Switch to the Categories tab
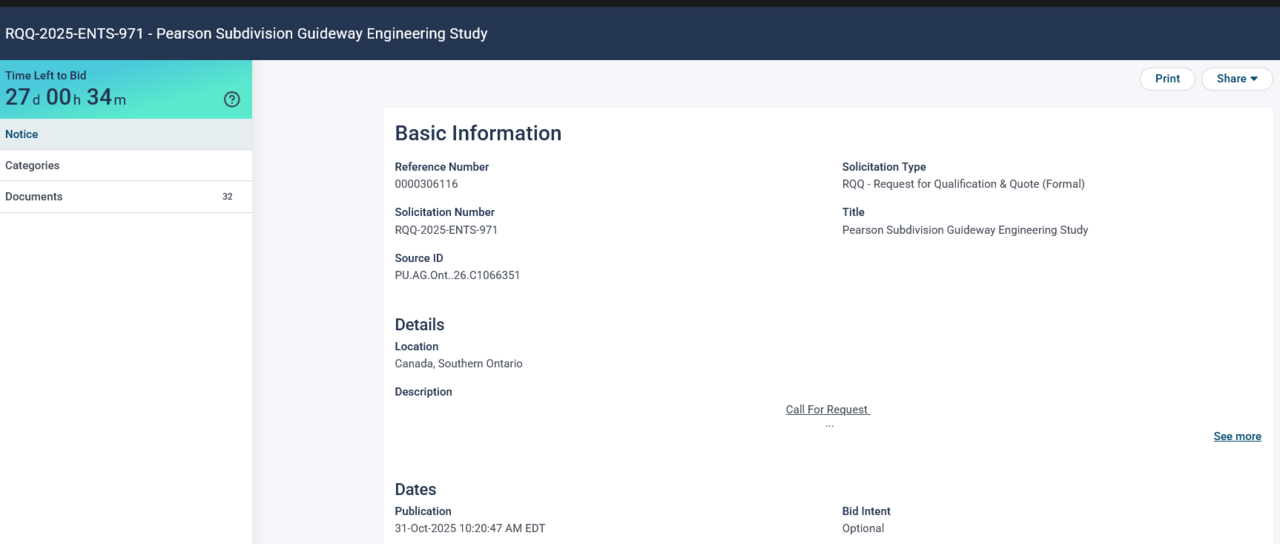The width and height of the screenshot is (1280, 544). click(x=32, y=165)
